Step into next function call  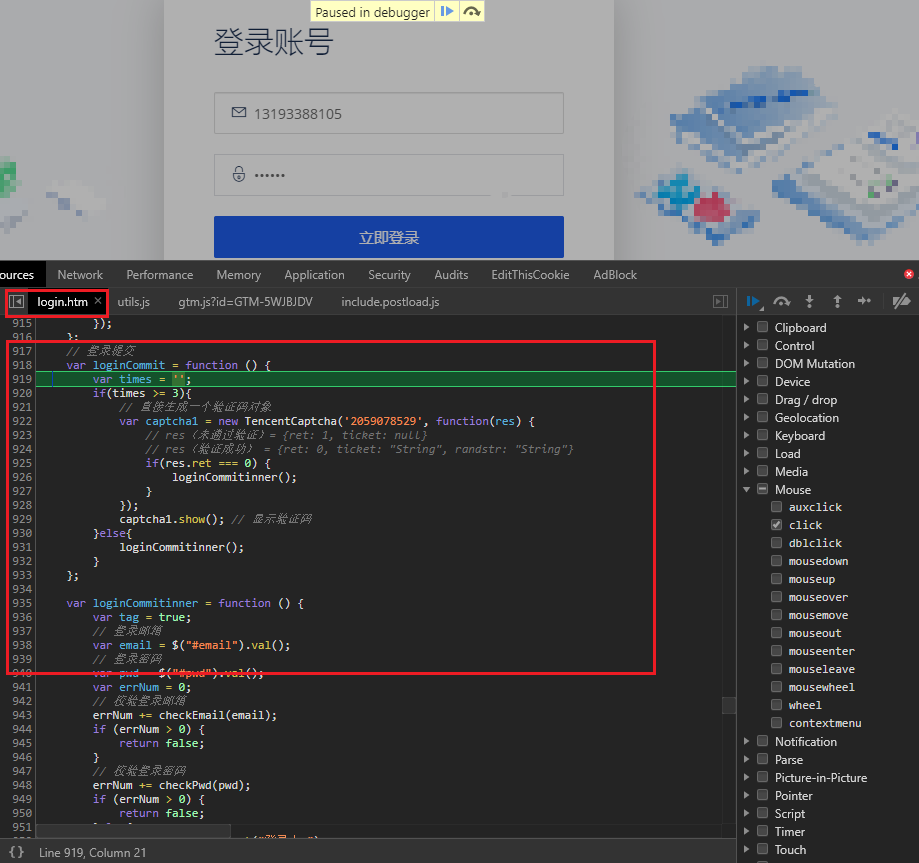pos(809,301)
